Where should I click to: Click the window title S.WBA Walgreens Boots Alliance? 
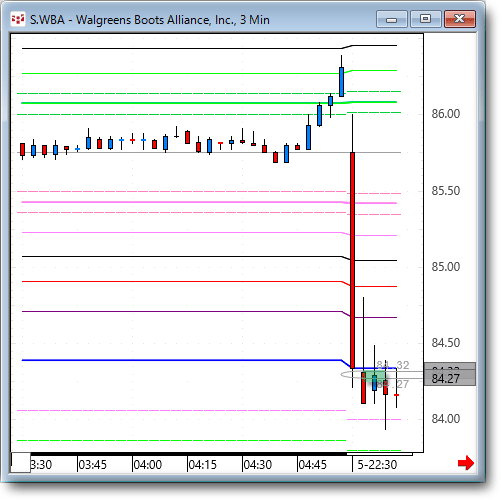click(x=150, y=20)
